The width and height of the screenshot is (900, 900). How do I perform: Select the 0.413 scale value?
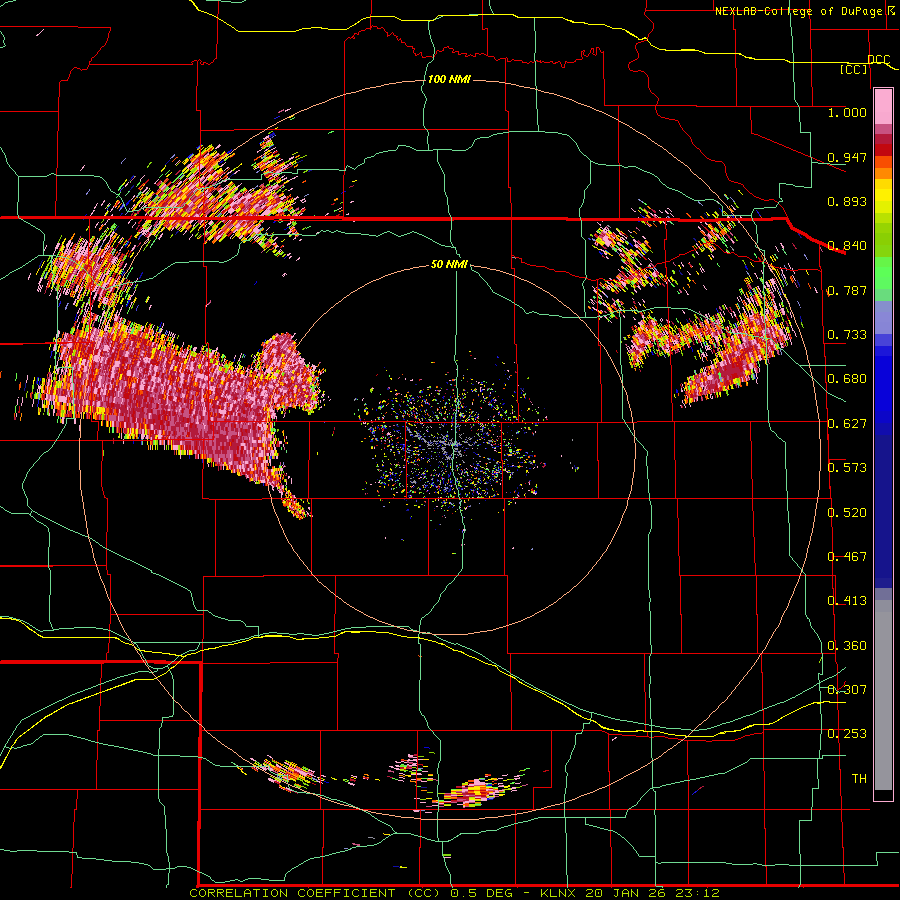pos(847,601)
